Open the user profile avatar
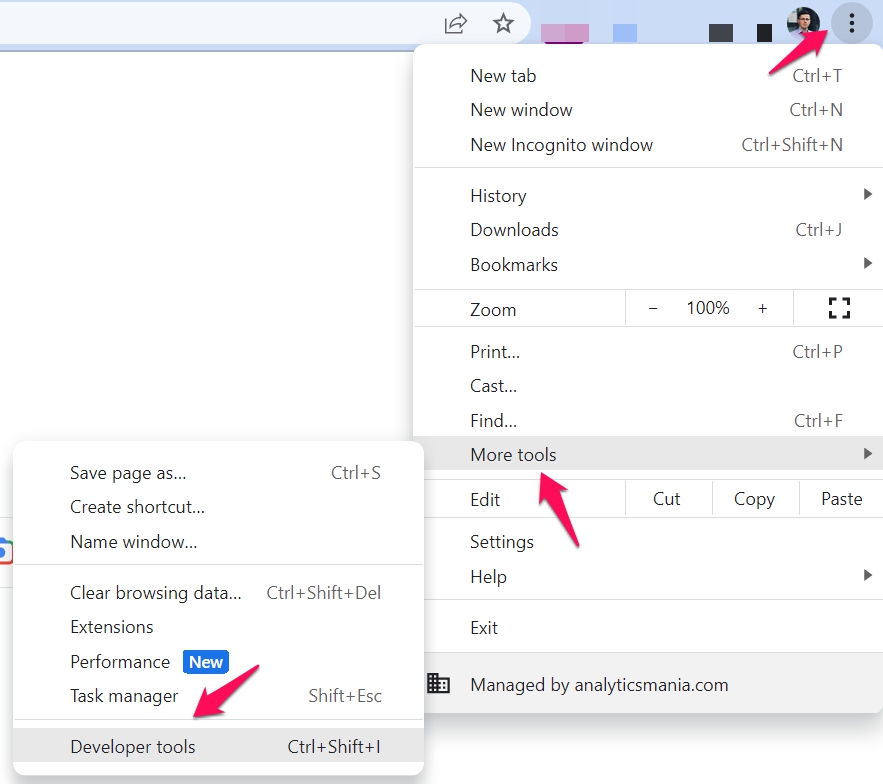Image resolution: width=883 pixels, height=784 pixels. [x=803, y=23]
